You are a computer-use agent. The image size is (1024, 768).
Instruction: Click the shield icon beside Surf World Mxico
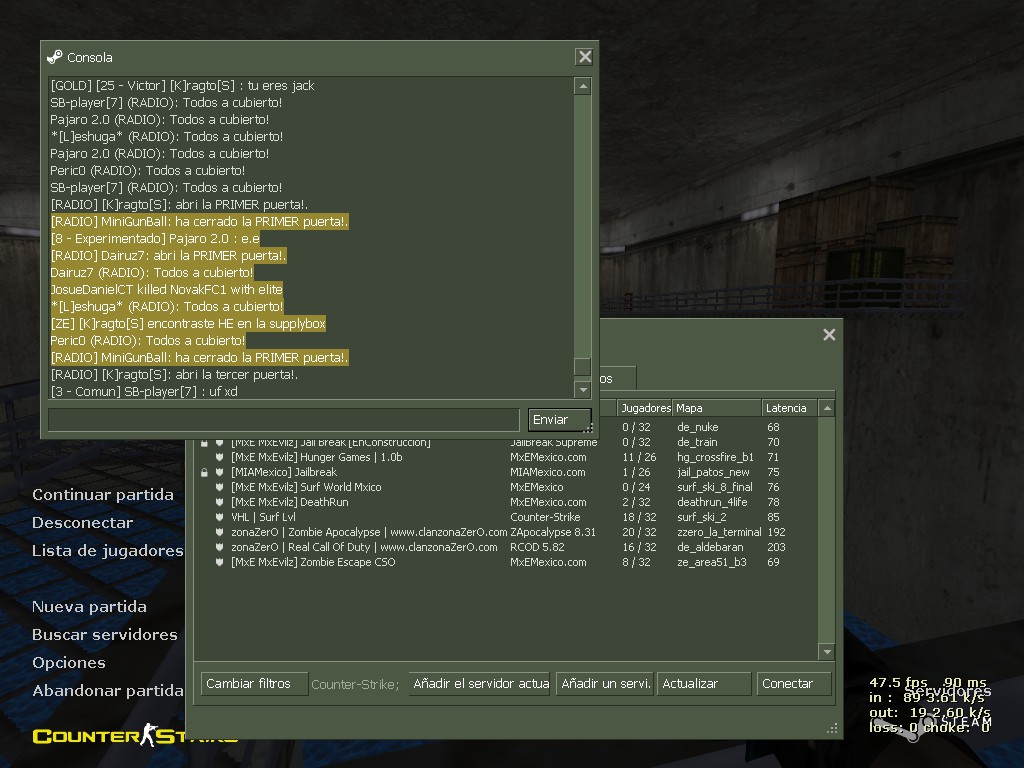point(219,487)
